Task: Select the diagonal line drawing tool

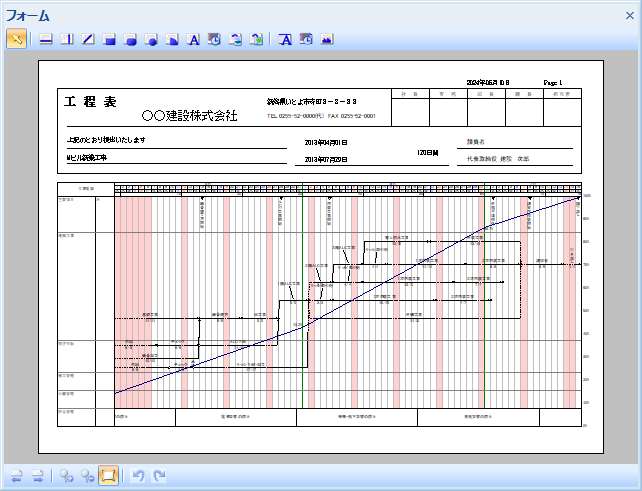Action: pyautogui.click(x=88, y=39)
